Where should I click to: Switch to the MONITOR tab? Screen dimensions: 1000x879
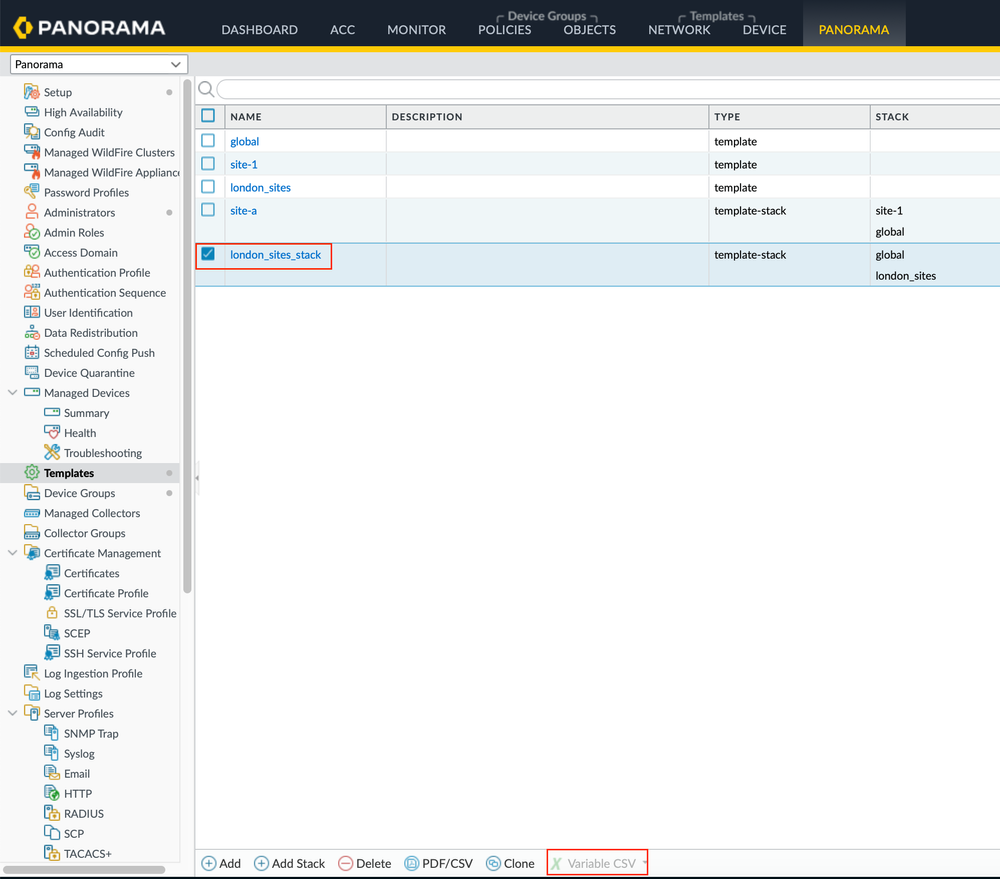point(416,29)
